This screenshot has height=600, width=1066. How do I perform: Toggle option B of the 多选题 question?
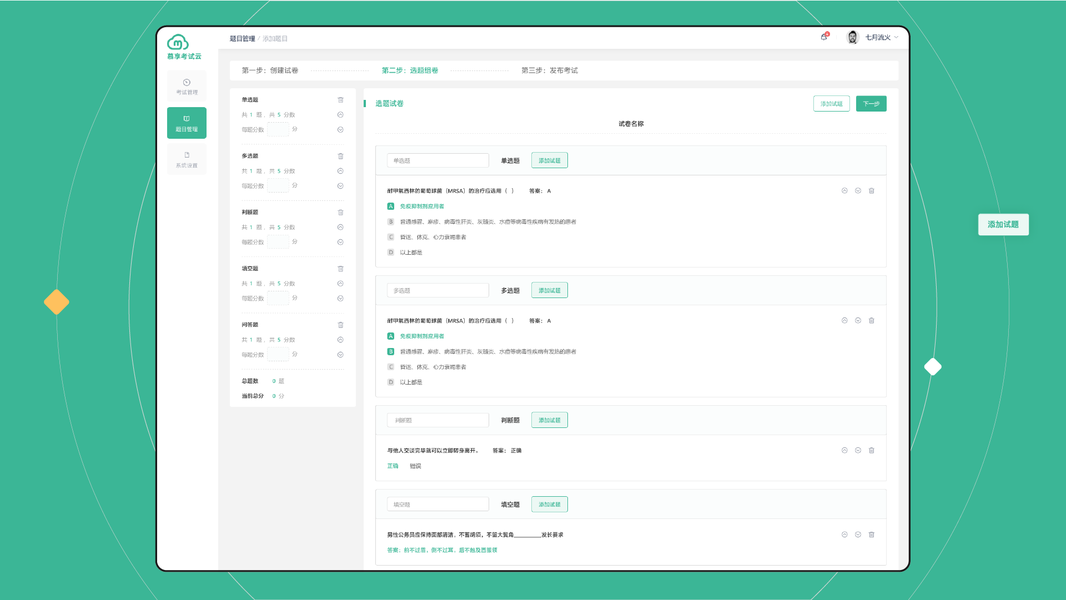pos(391,352)
